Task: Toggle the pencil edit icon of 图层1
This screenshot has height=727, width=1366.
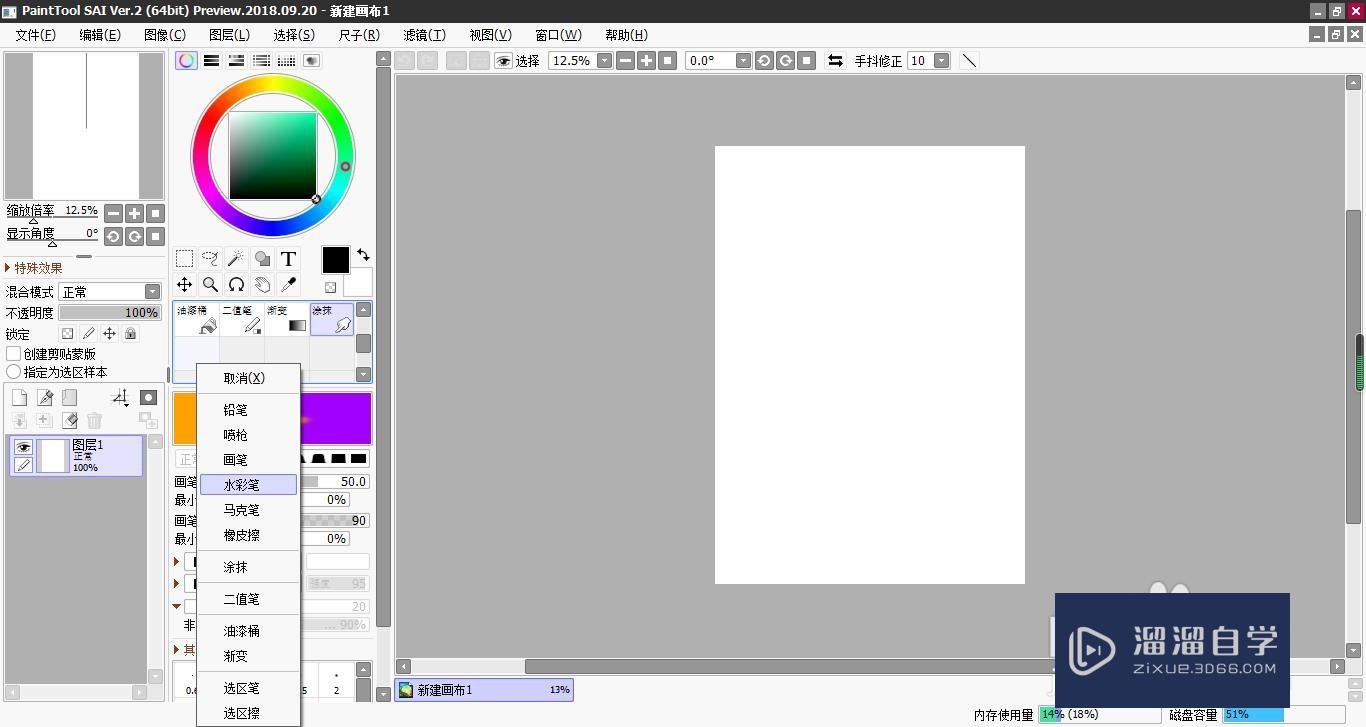Action: 23,464
